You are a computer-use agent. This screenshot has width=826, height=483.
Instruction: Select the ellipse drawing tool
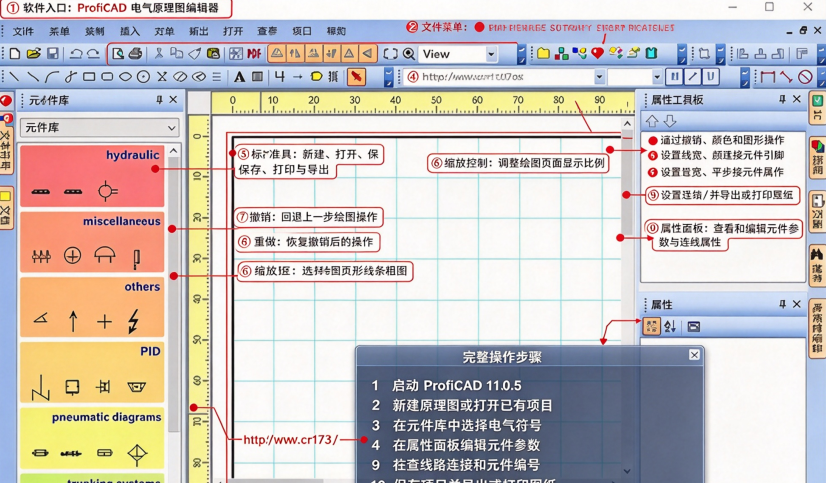coord(125,77)
